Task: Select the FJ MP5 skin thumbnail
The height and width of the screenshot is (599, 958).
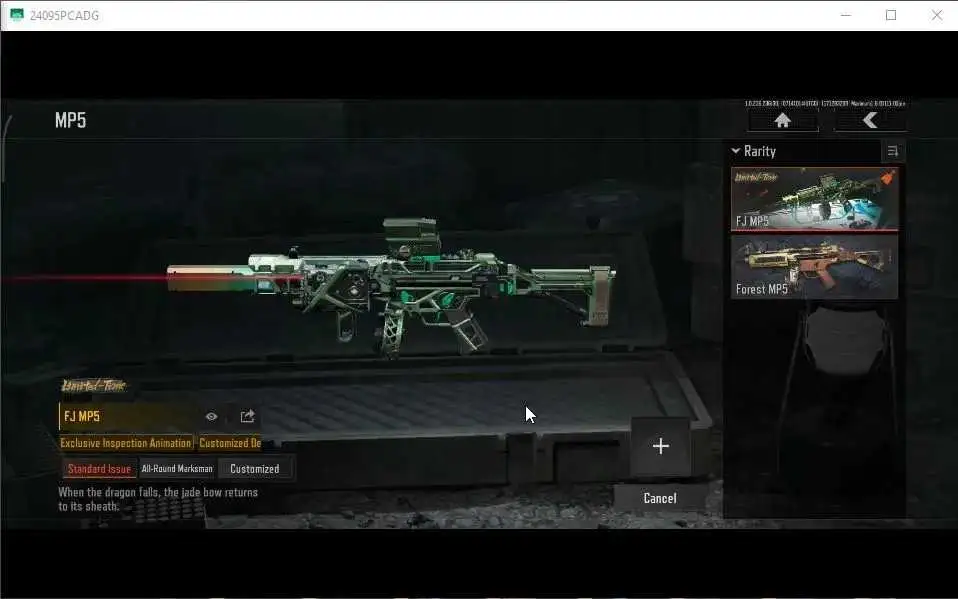Action: point(814,199)
